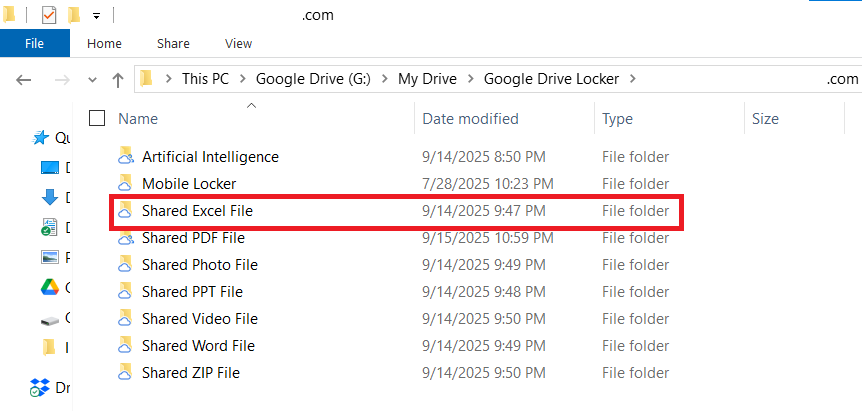Tick the select all items checkbox

(x=97, y=119)
